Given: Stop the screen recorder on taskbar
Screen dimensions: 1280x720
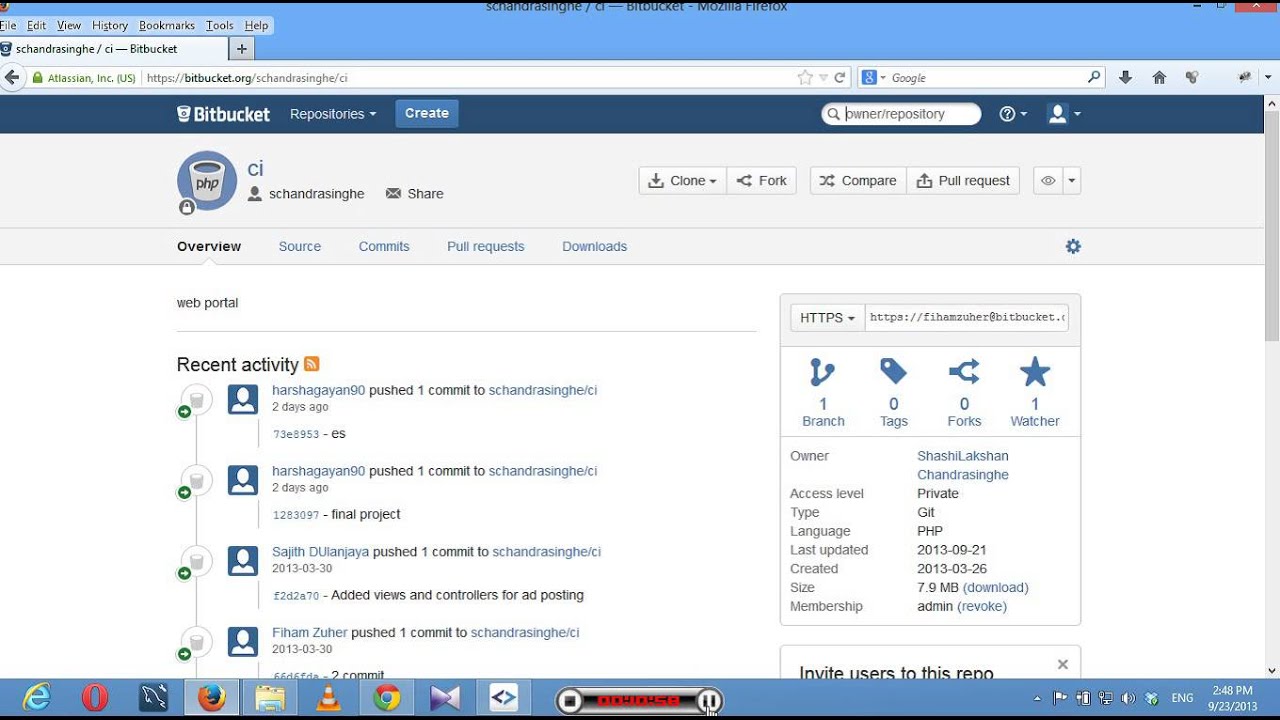Looking at the screenshot, I should click(x=570, y=701).
